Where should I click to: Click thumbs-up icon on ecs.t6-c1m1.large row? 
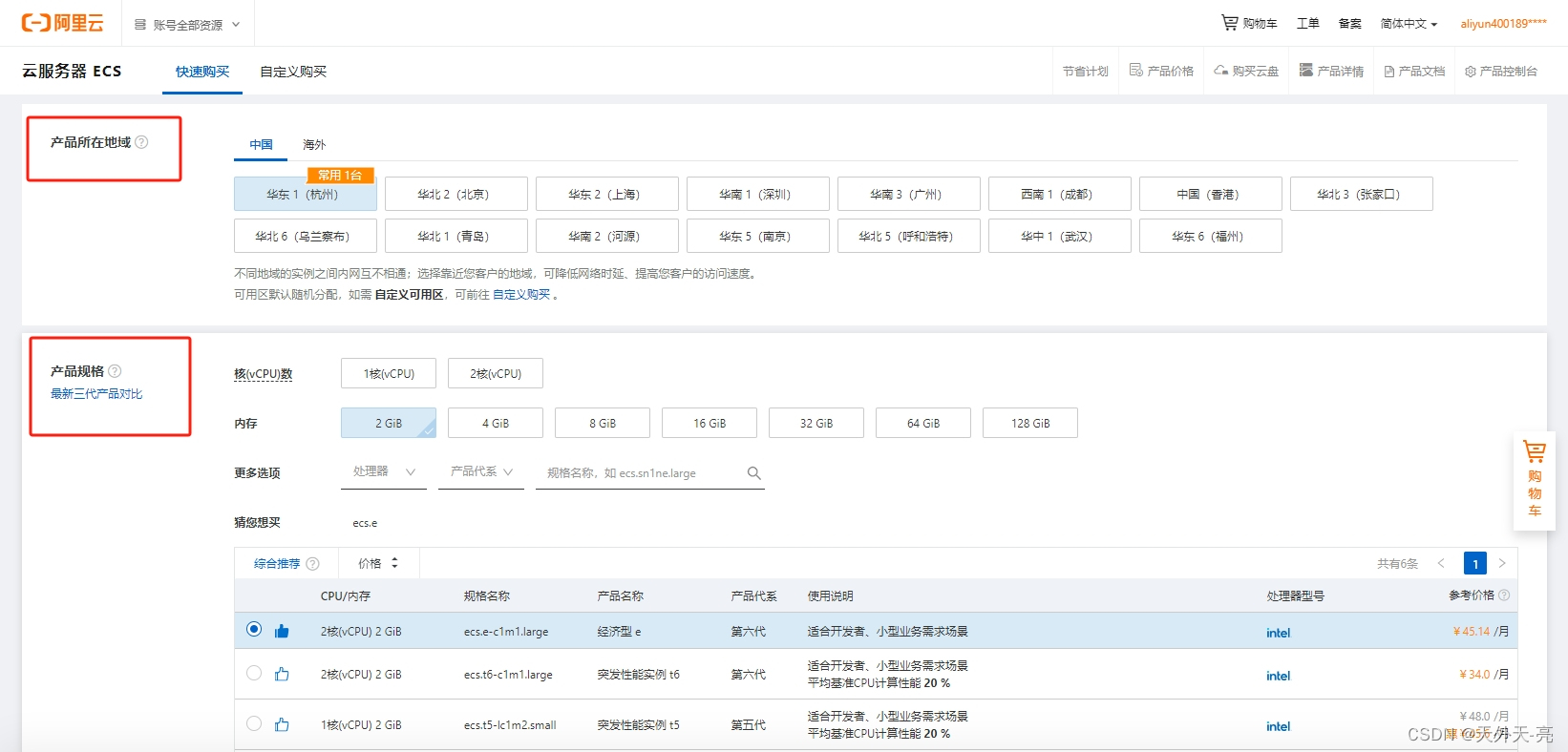click(x=282, y=674)
